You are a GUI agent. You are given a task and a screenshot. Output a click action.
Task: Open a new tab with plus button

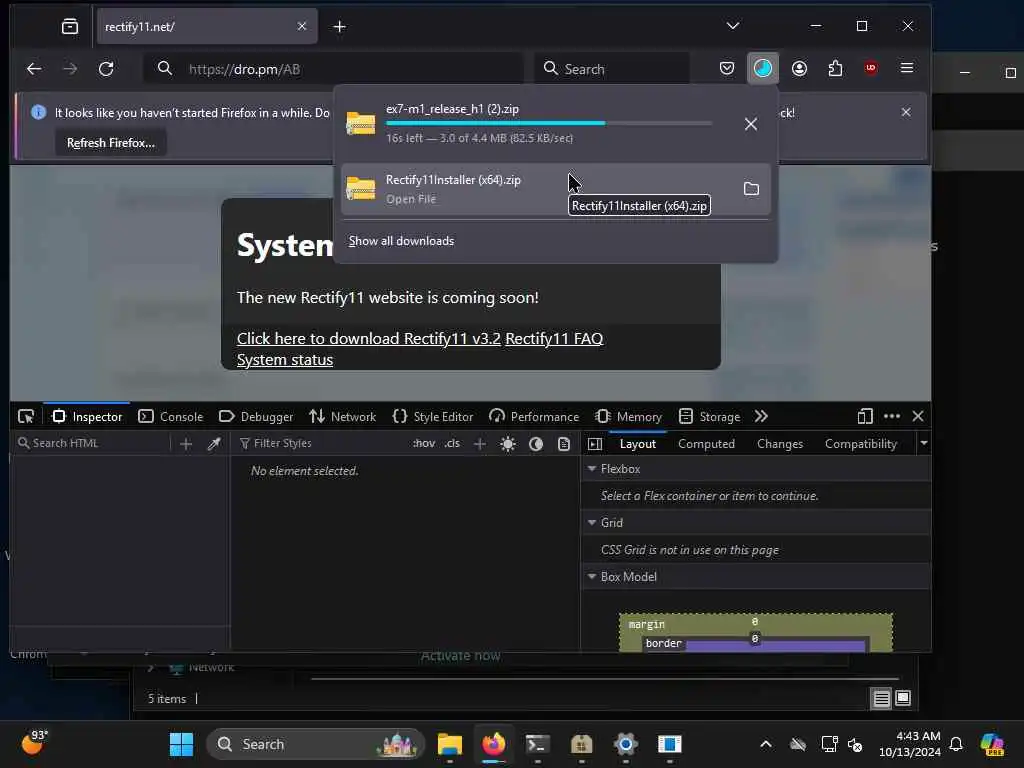340,27
